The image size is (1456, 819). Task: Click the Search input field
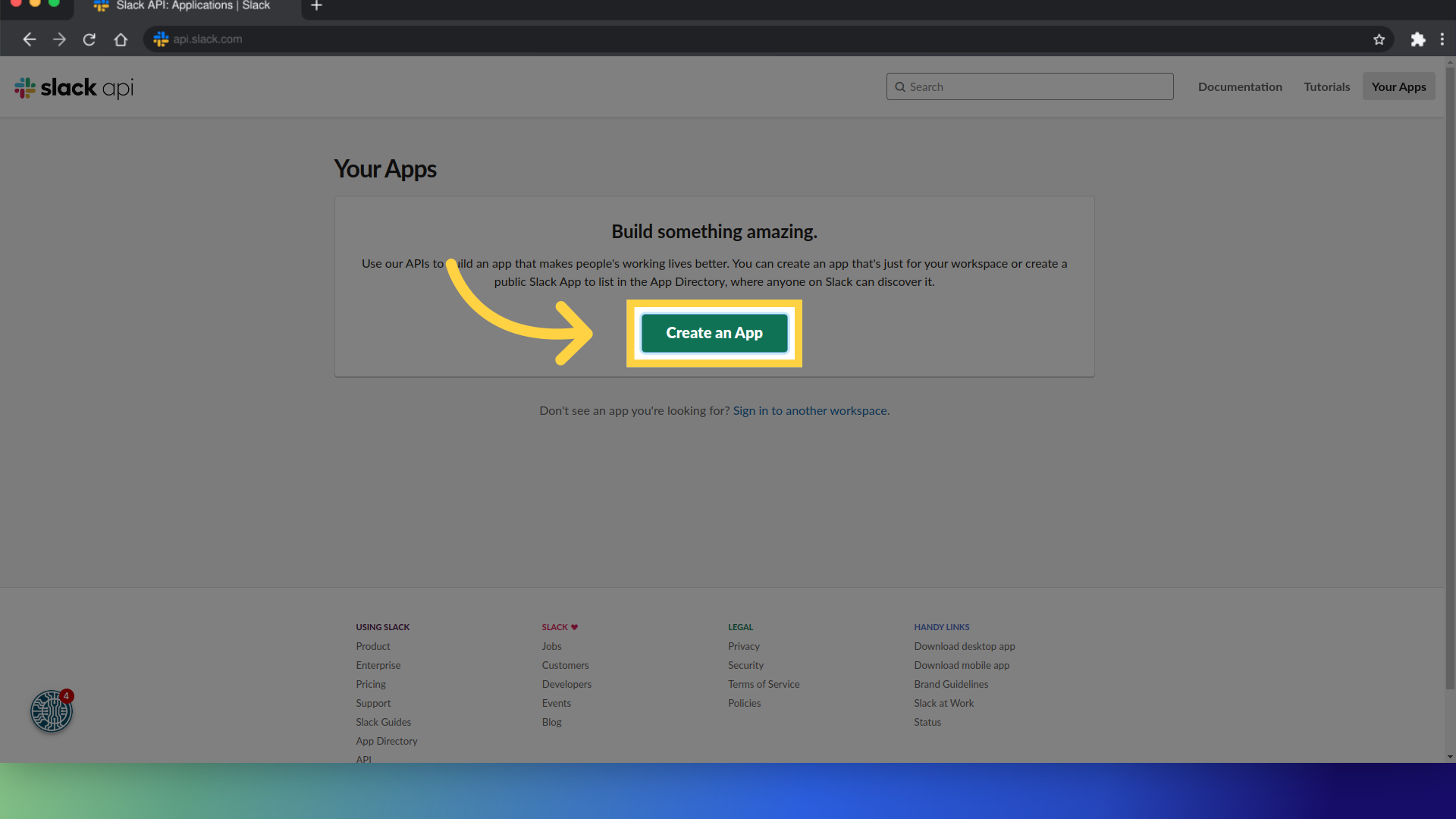click(1030, 86)
